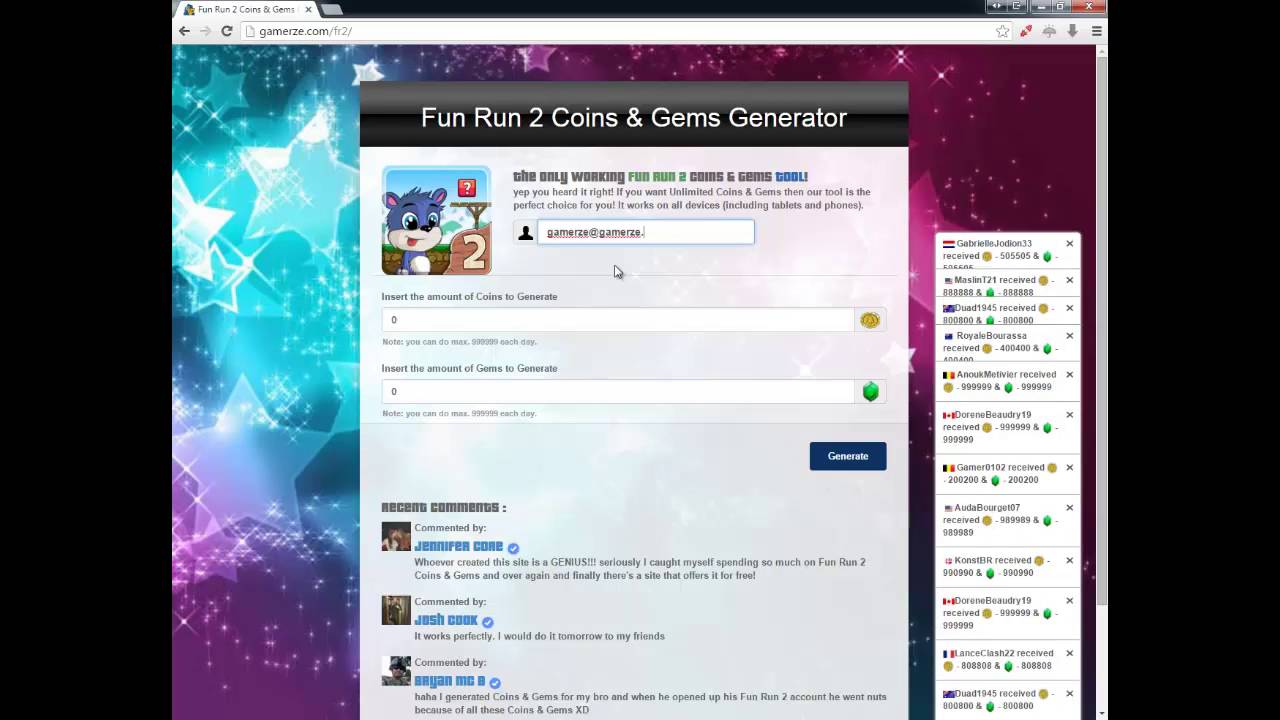Image resolution: width=1280 pixels, height=720 pixels.
Task: Click the gold coin icon beside Coins field
Action: [x=870, y=320]
